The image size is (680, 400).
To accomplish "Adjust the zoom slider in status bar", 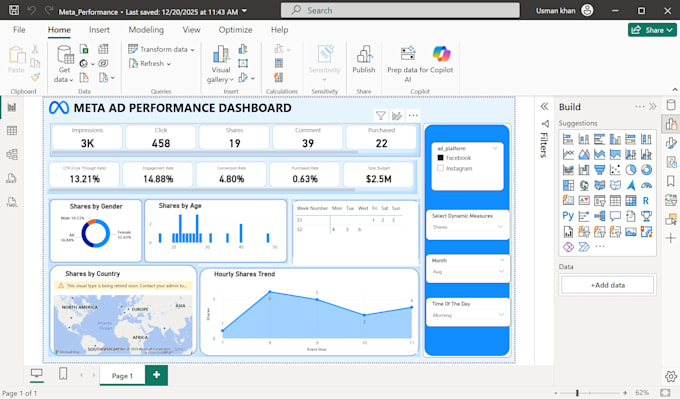I will (x=577, y=393).
